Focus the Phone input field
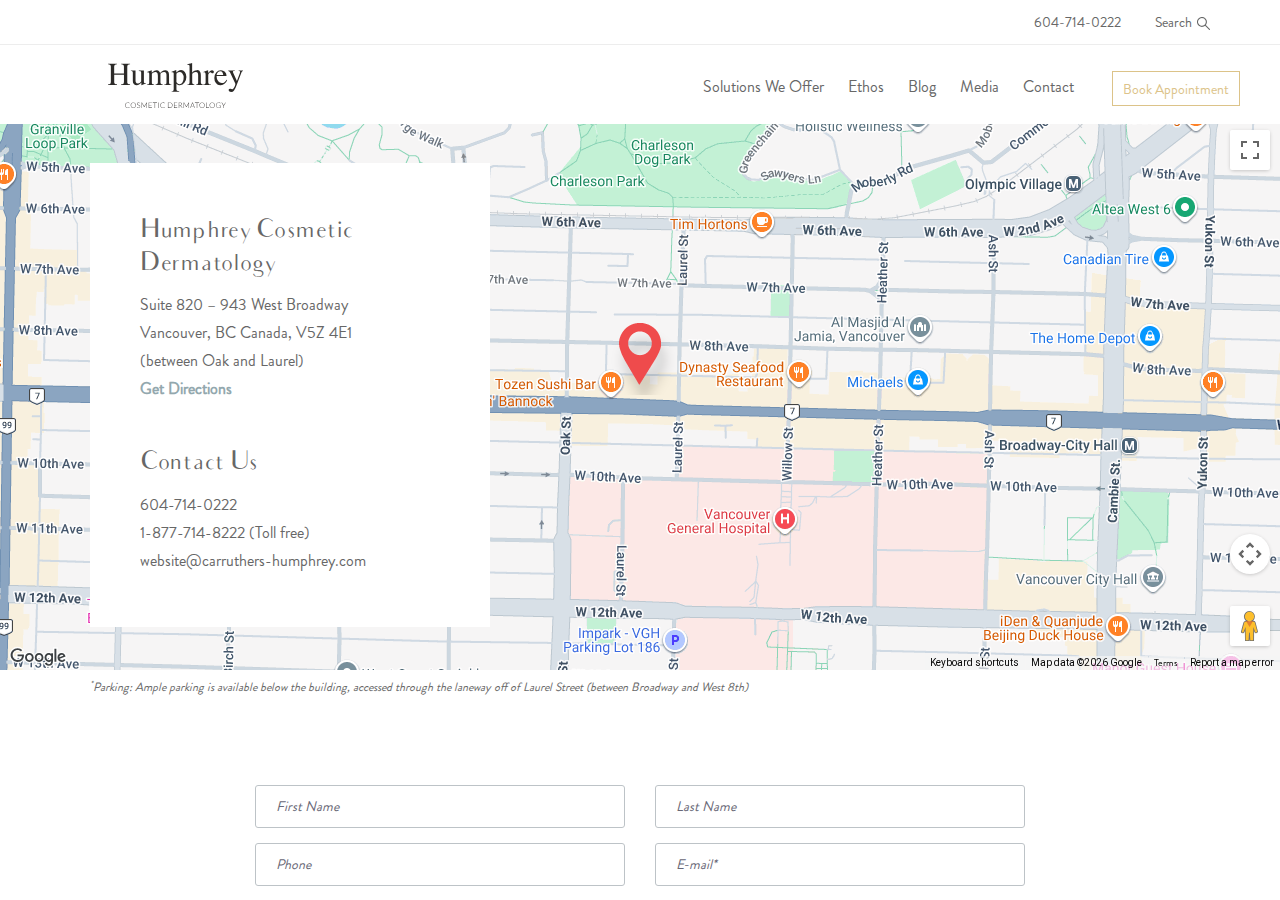Image resolution: width=1280 pixels, height=900 pixels. pyautogui.click(x=440, y=864)
